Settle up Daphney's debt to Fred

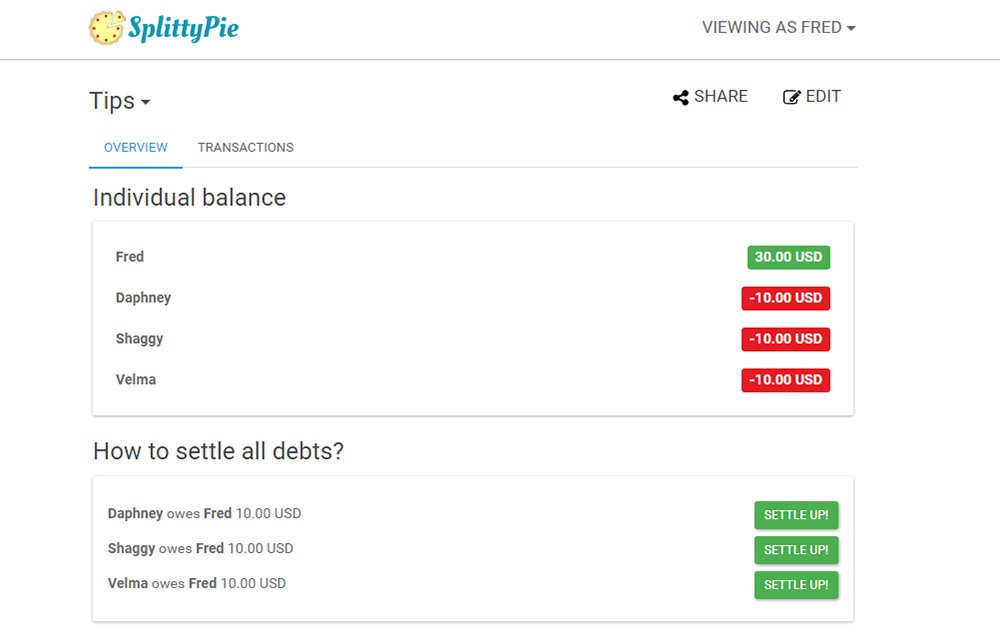tap(796, 515)
